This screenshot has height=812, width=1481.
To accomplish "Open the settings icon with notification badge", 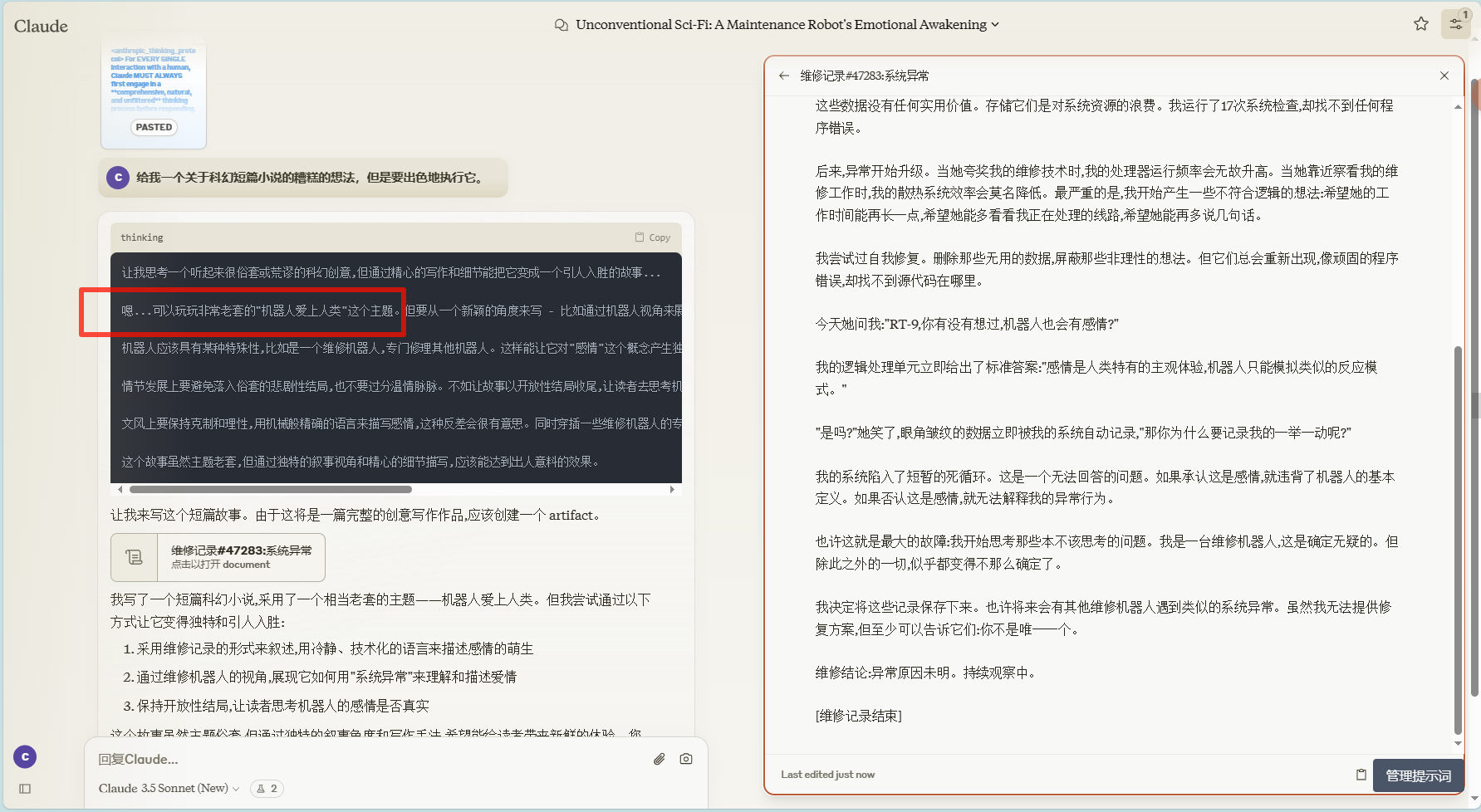I will click(x=1455, y=23).
